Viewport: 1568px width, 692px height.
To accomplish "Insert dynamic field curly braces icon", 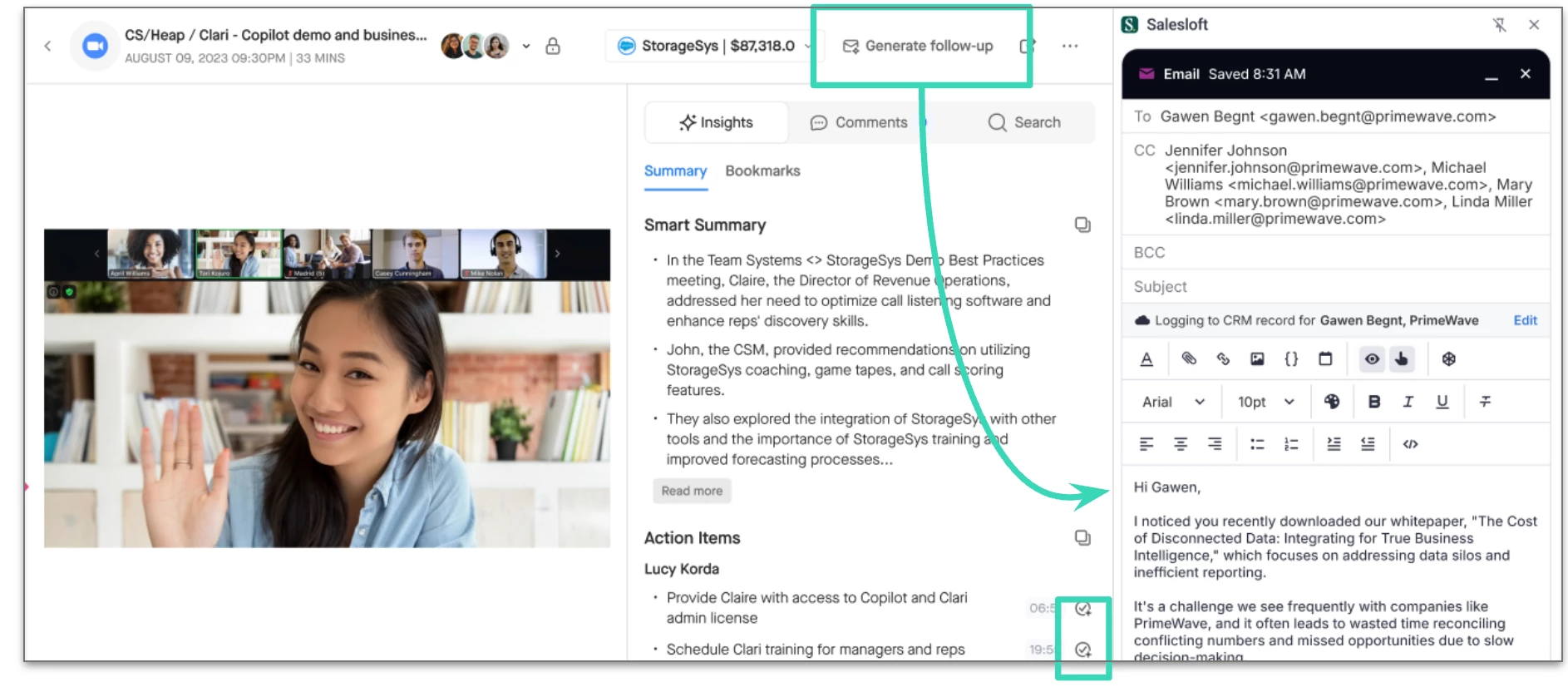I will [1291, 358].
